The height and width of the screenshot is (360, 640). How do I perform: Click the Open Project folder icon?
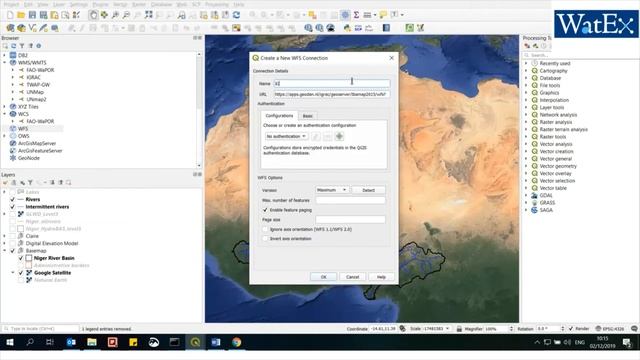(x=21, y=15)
